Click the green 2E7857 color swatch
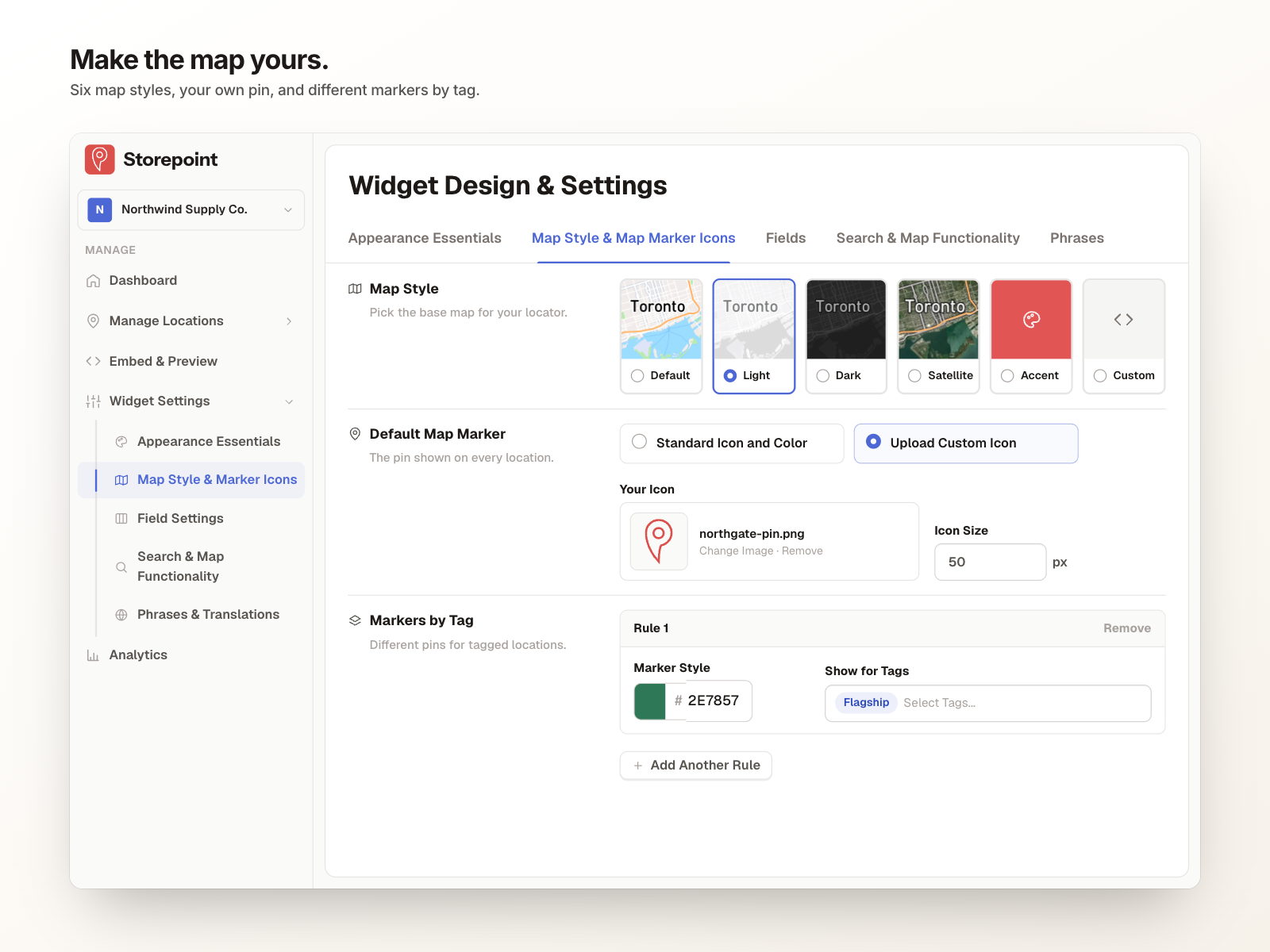 (x=649, y=701)
